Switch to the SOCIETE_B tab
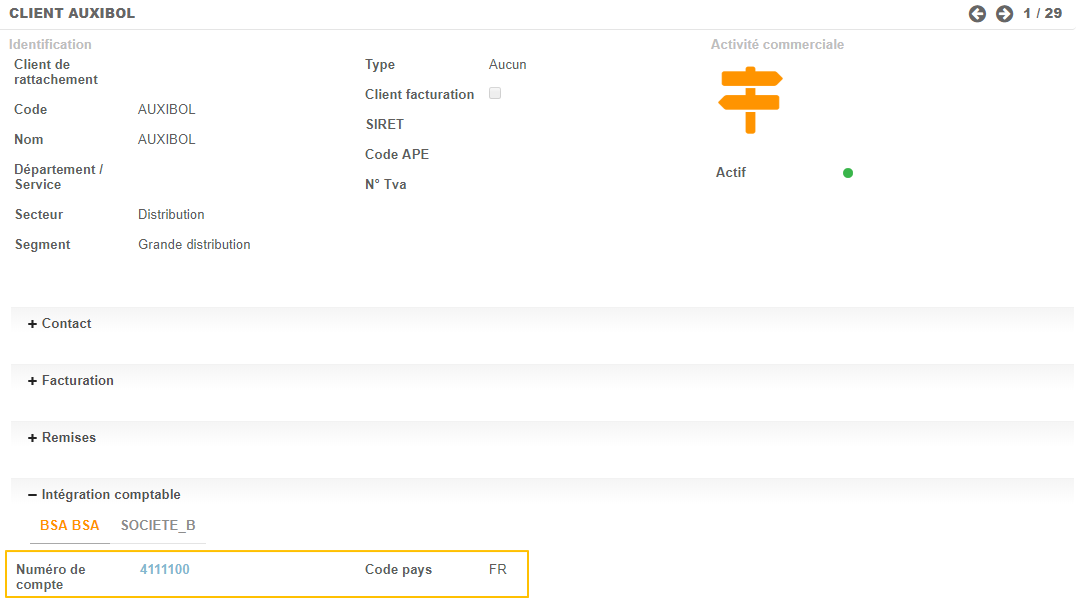This screenshot has width=1081, height=602. [158, 526]
